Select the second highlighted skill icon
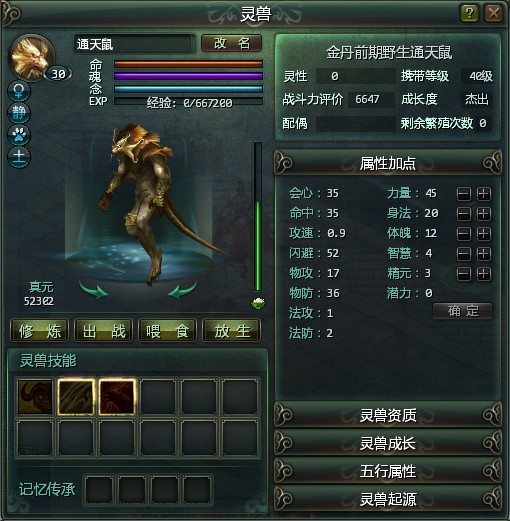Image resolution: width=510 pixels, height=521 pixels. [76, 397]
